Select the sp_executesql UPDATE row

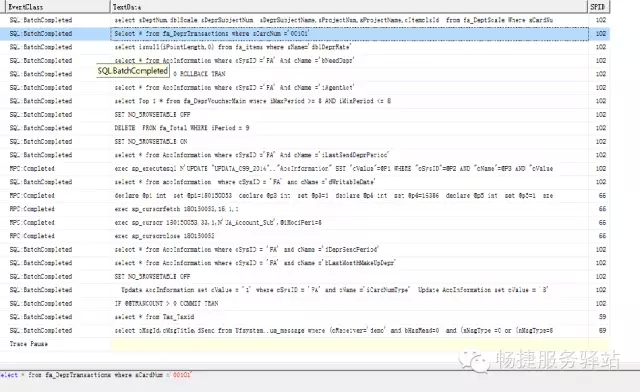pyautogui.click(x=305, y=168)
